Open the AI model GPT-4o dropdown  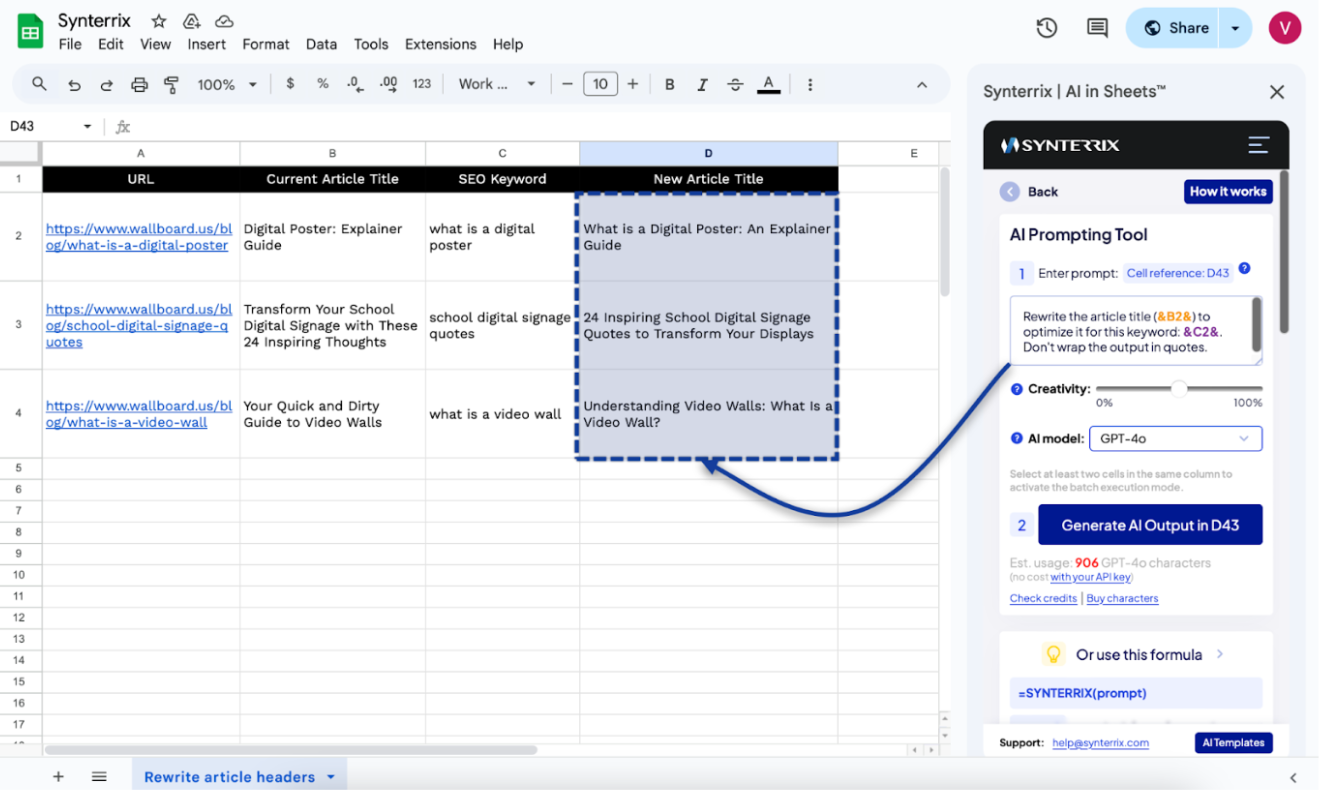[x=1174, y=438]
